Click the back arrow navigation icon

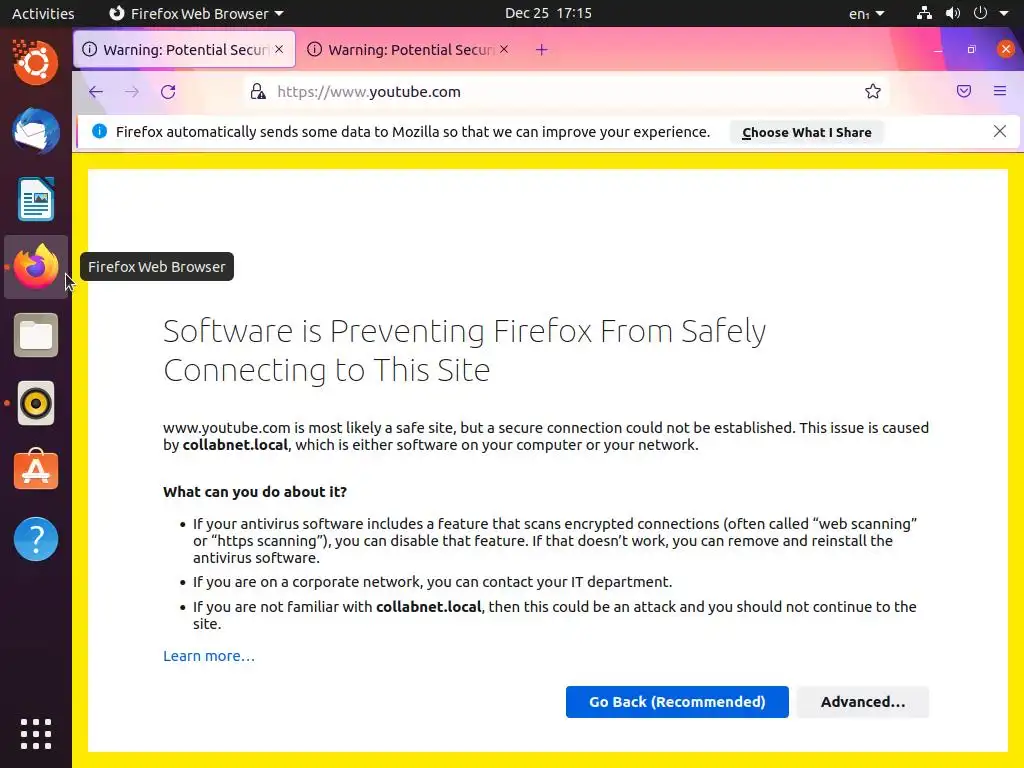click(96, 92)
